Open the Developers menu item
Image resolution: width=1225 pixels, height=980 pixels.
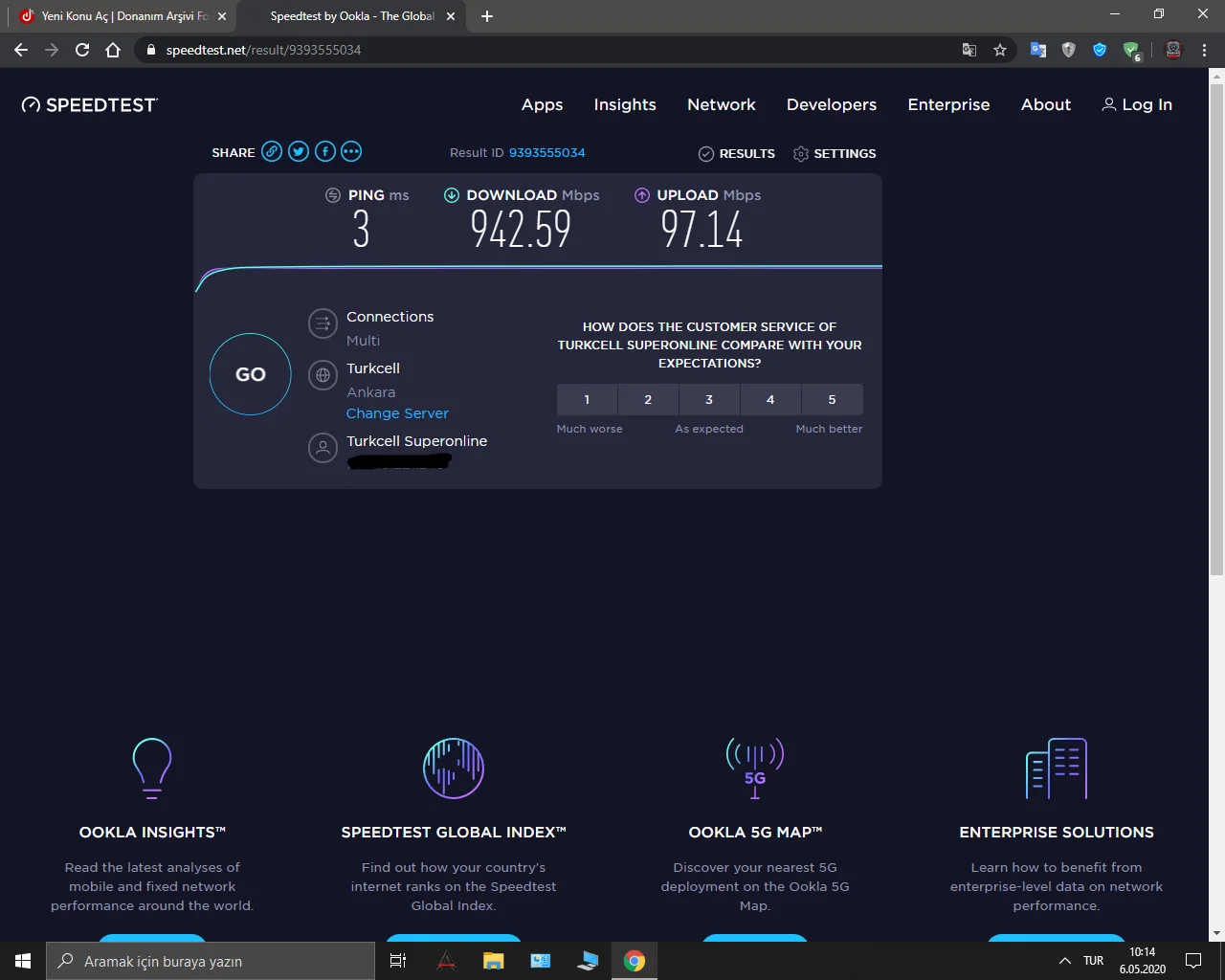(832, 104)
